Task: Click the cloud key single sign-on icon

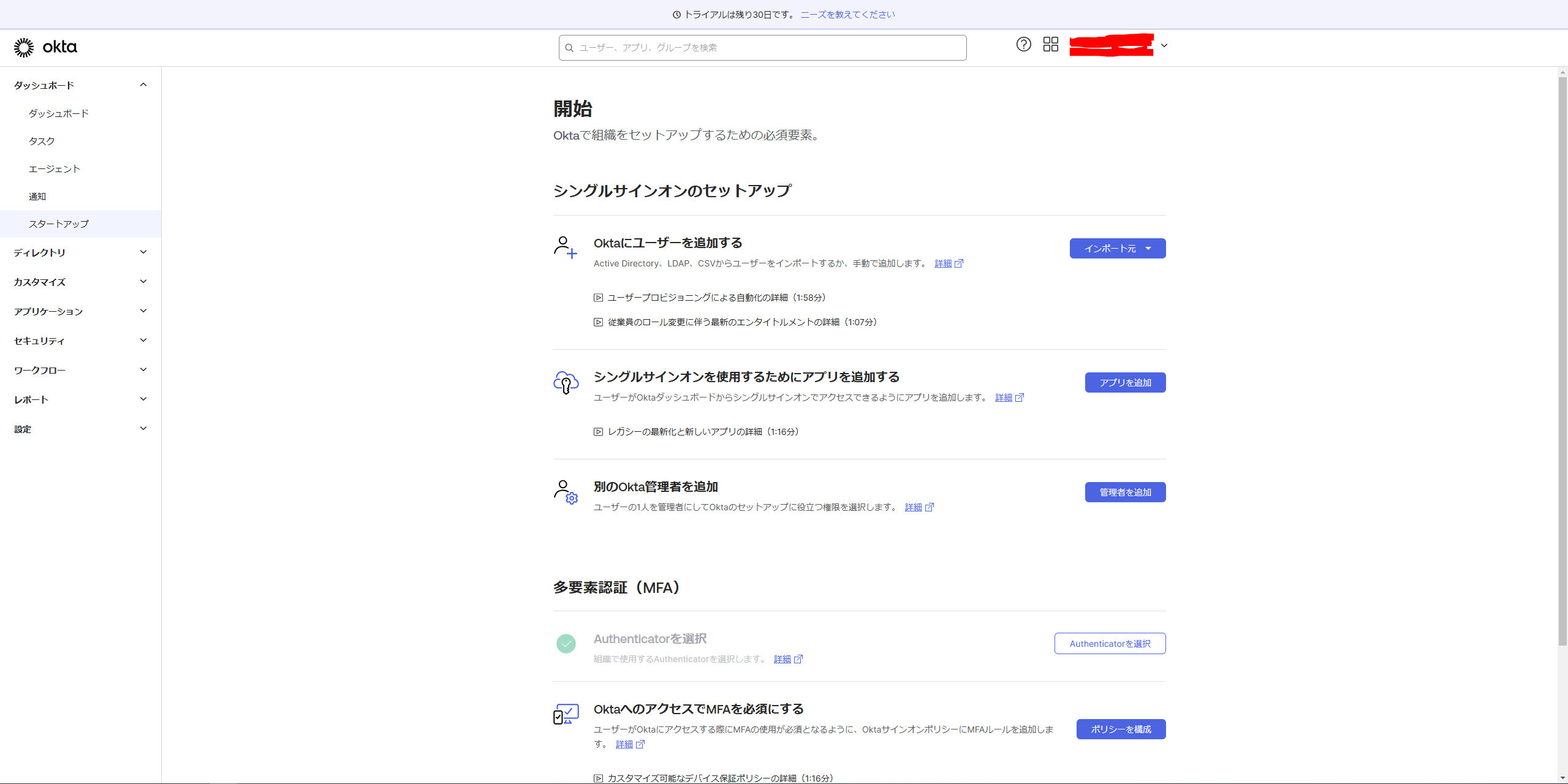Action: point(565,382)
